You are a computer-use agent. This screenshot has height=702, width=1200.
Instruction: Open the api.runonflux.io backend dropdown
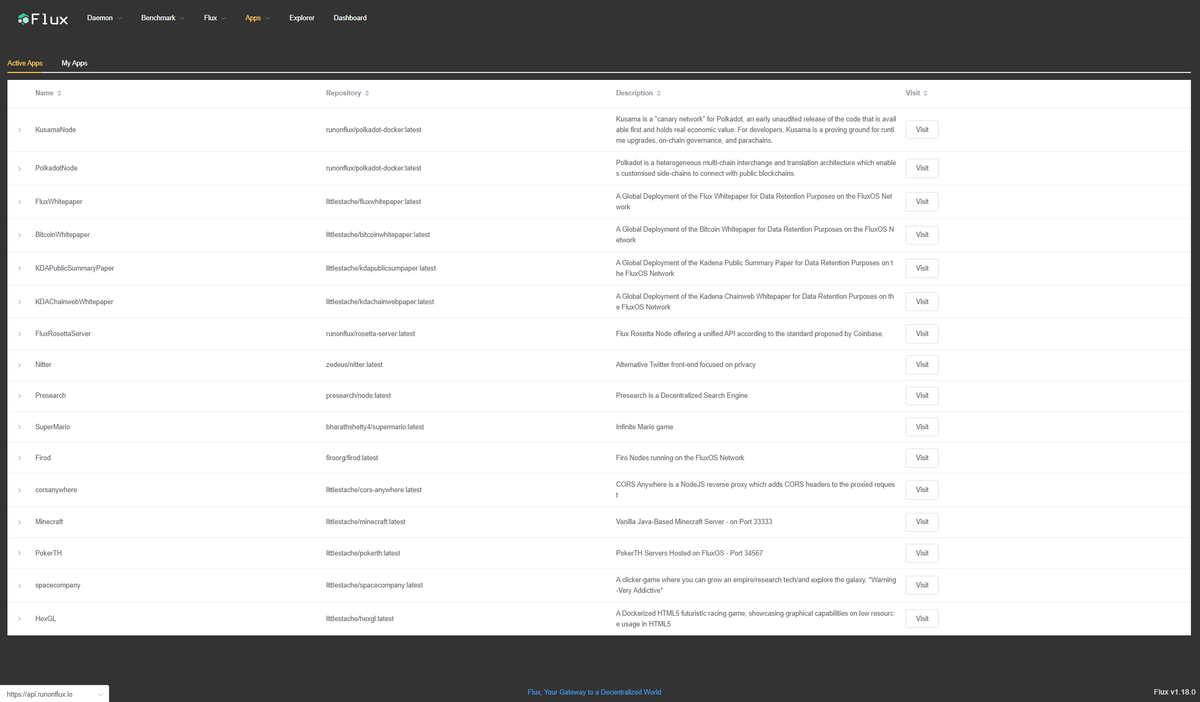[x=54, y=694]
